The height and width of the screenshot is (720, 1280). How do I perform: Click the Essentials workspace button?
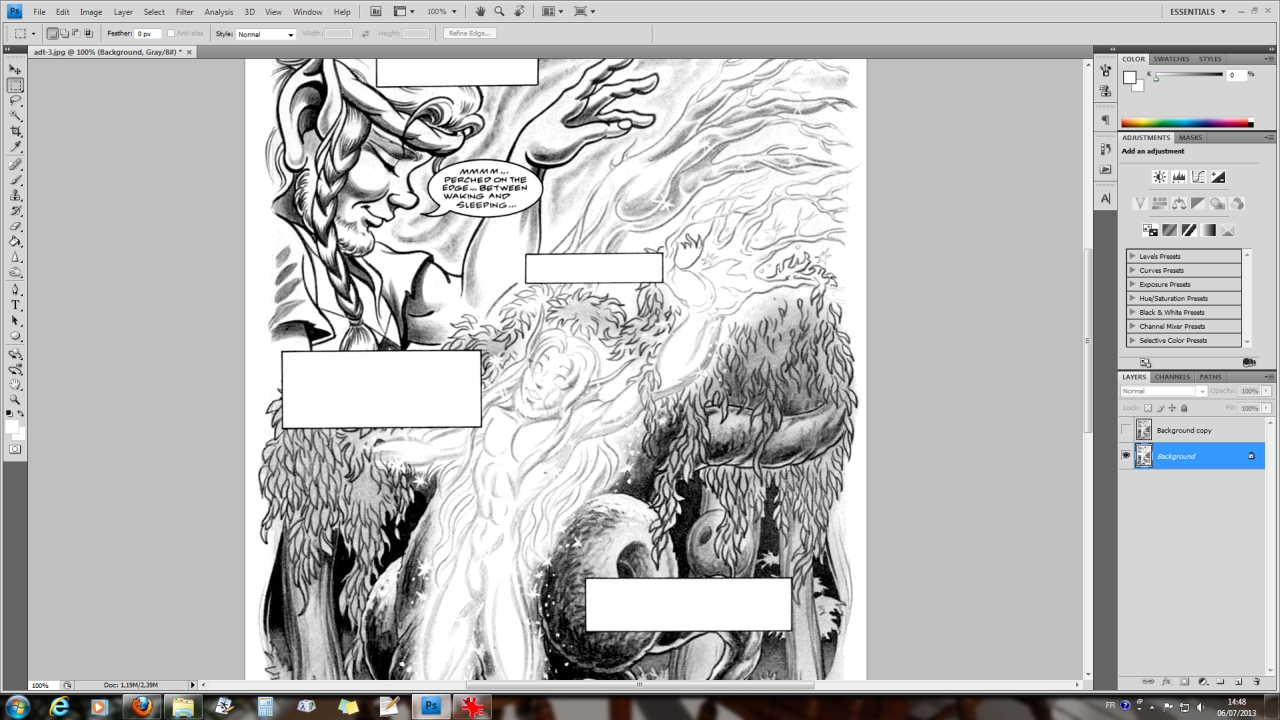tap(1197, 12)
